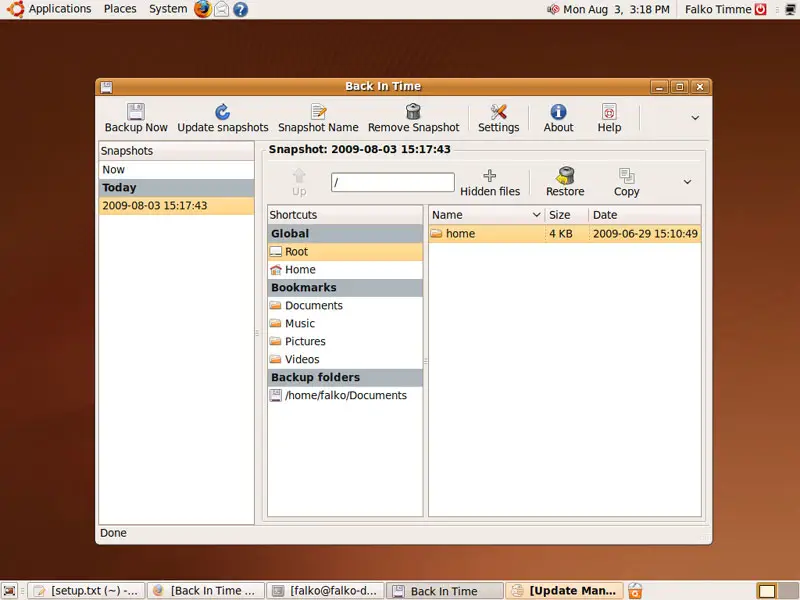Click the network monitor tray icon
800x600 pixels.
coord(789,9)
